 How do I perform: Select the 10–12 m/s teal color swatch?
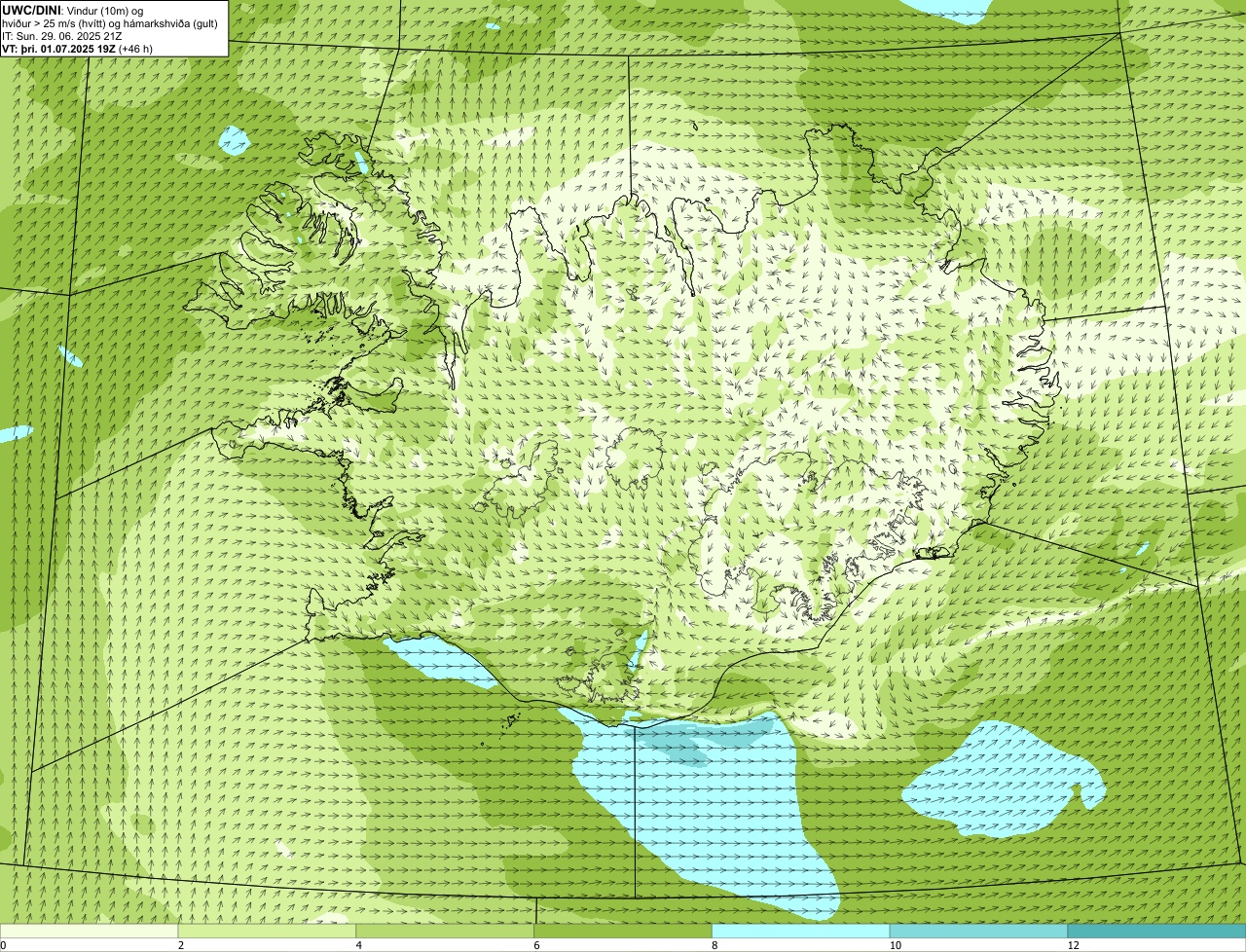(x=978, y=932)
